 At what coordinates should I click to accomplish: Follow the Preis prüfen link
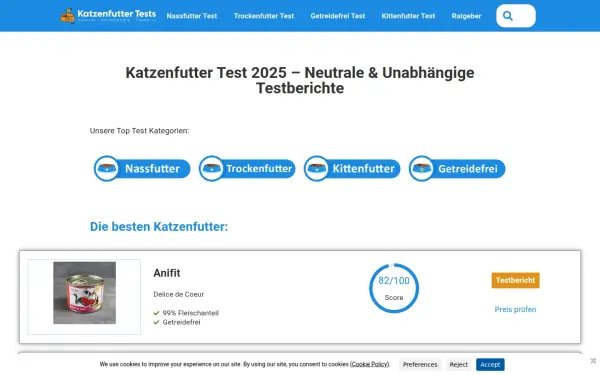click(x=515, y=309)
